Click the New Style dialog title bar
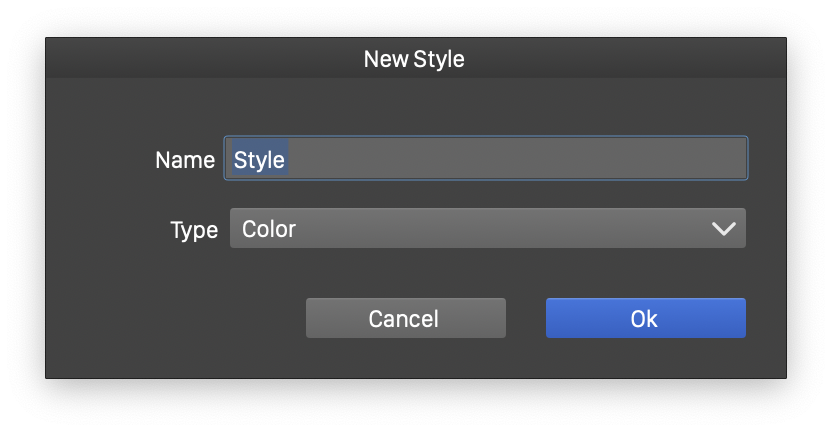 coord(415,59)
